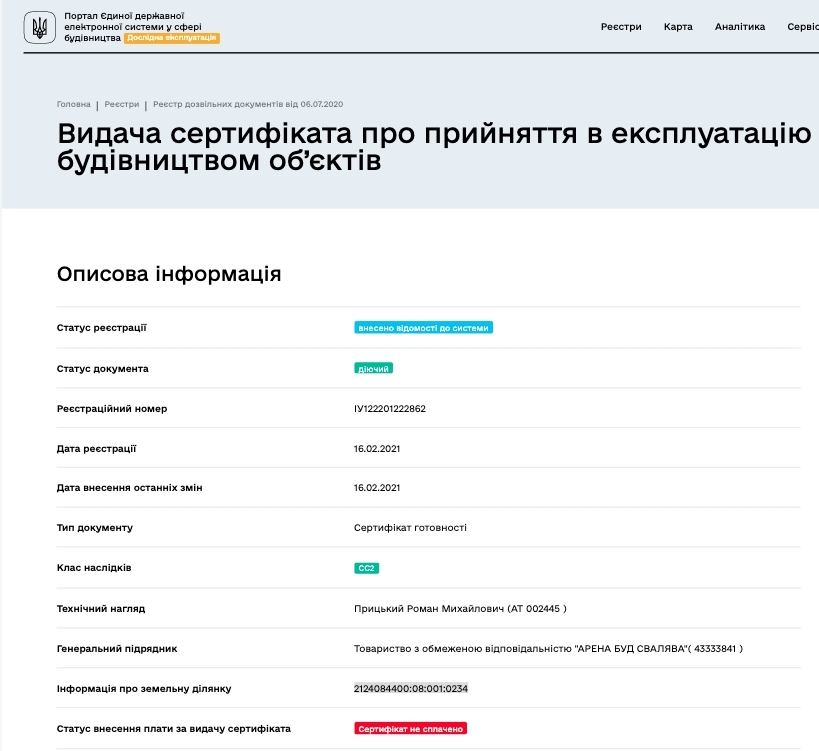Select cadastral number 2124084400:08:001:0234
This screenshot has height=751, width=819.
coord(411,688)
